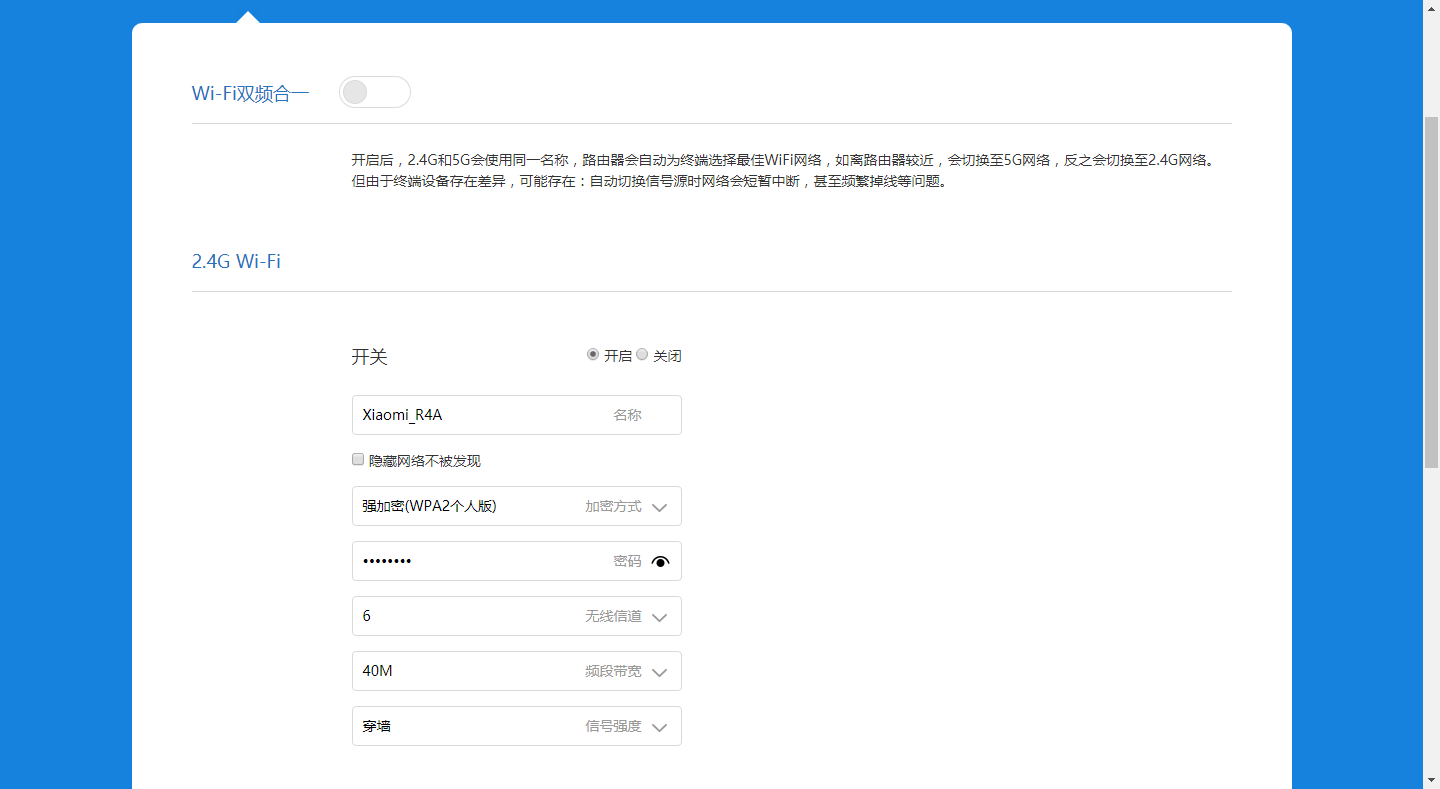This screenshot has height=789, width=1440.
Task: Select the 开启 radio button
Action: click(x=593, y=355)
